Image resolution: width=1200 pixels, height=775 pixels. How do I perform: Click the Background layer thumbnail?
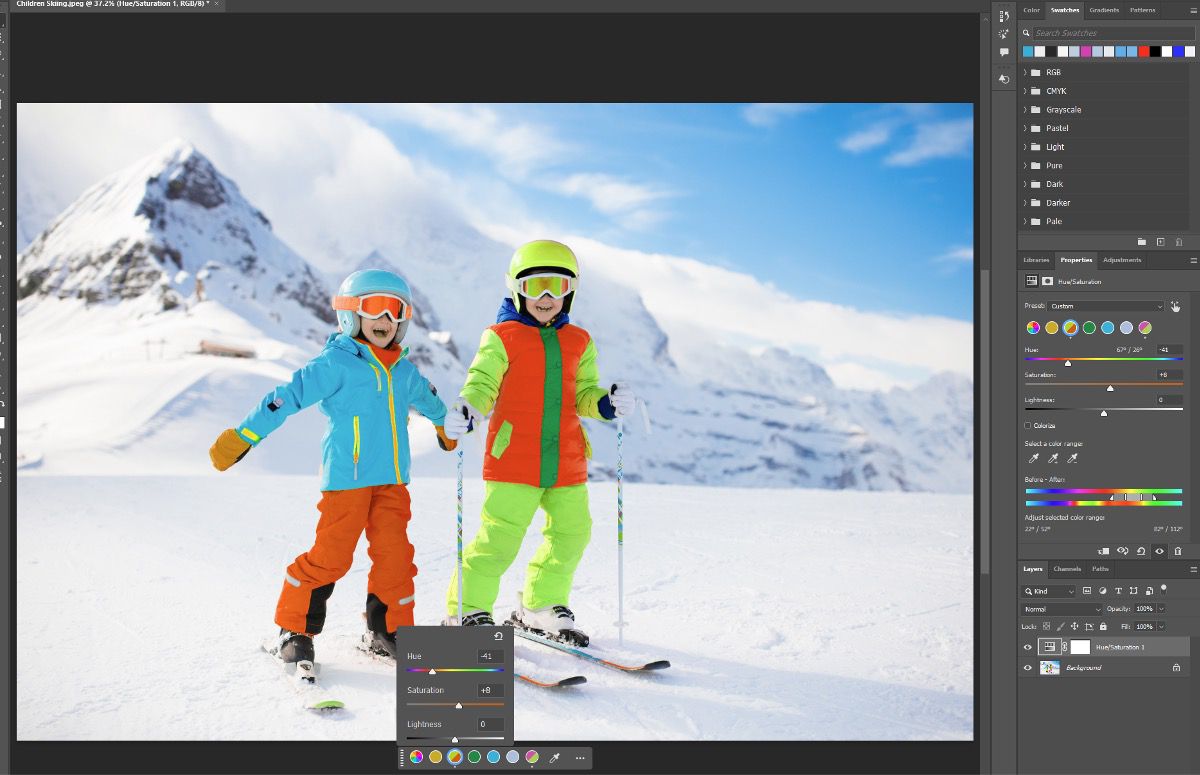[1049, 667]
